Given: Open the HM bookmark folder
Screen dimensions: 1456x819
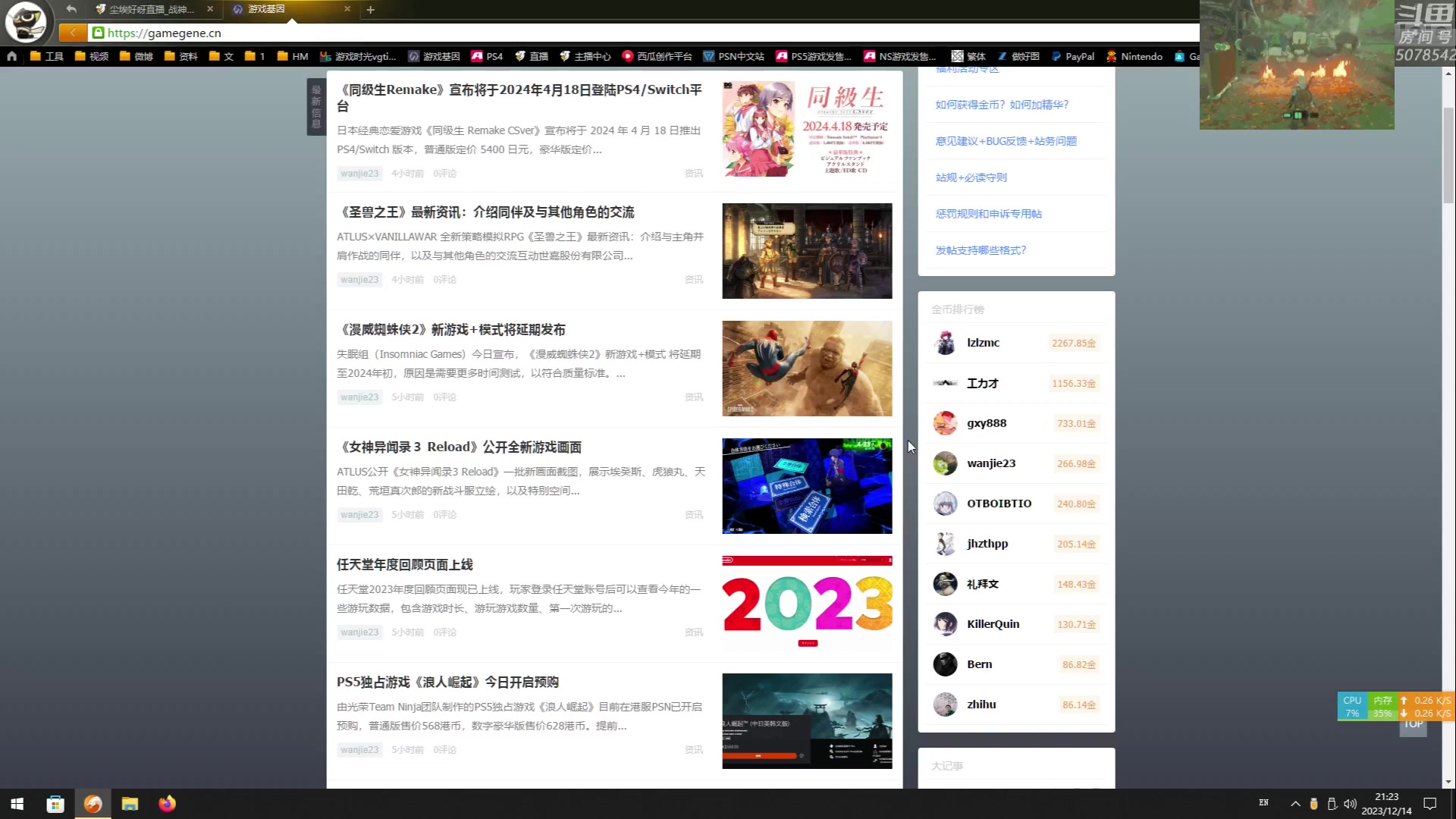Looking at the screenshot, I should tap(293, 56).
